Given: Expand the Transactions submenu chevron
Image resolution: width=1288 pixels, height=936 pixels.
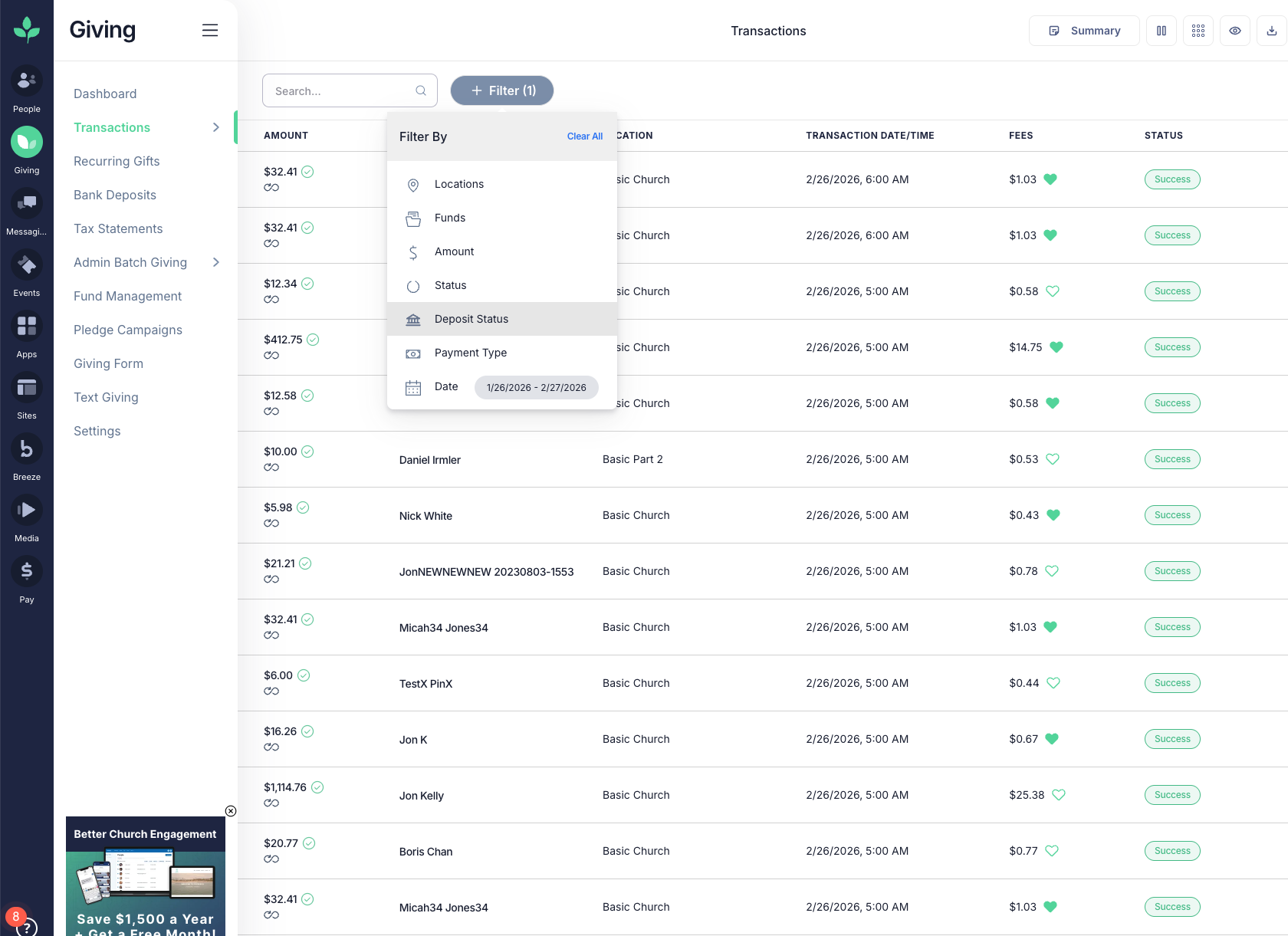Looking at the screenshot, I should [216, 127].
